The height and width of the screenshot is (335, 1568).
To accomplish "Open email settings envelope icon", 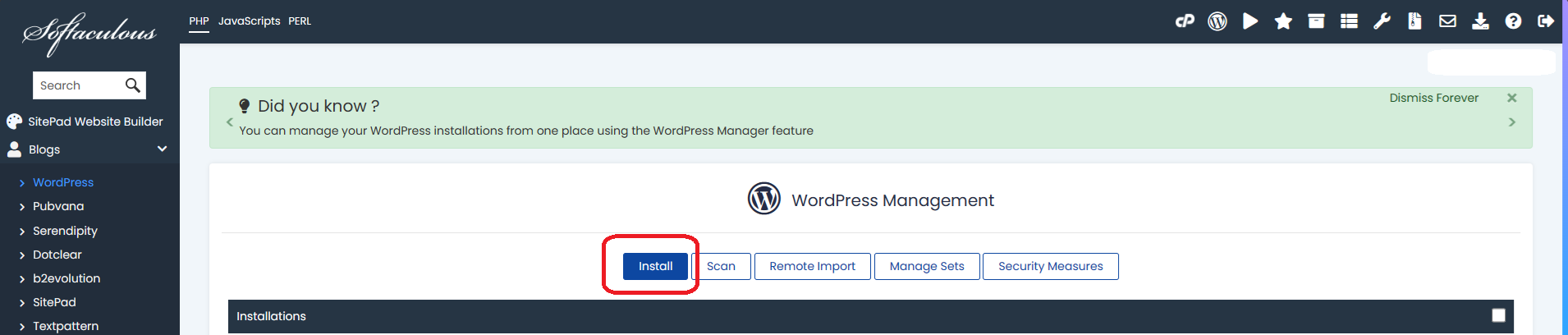I will 1447,21.
